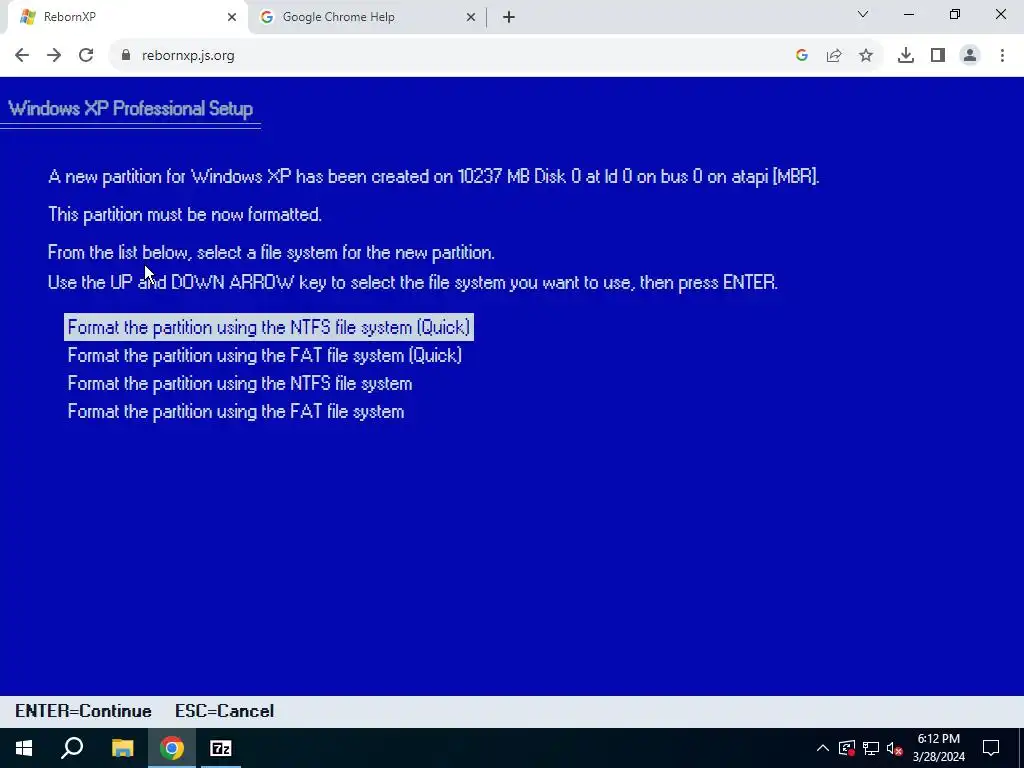Bookmark this tab with the star
The height and width of the screenshot is (768, 1024).
point(866,56)
